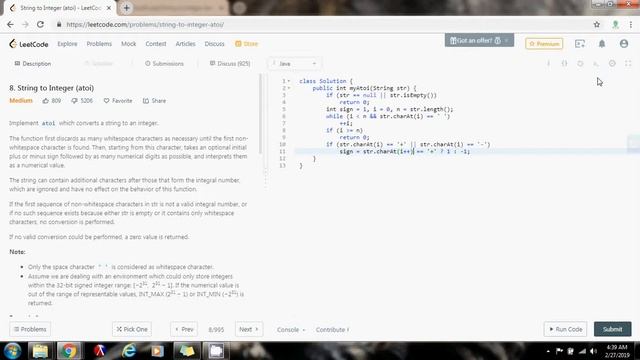Screen dimensions: 640x360
Task: Open the Java language dropdown
Action: [294, 64]
